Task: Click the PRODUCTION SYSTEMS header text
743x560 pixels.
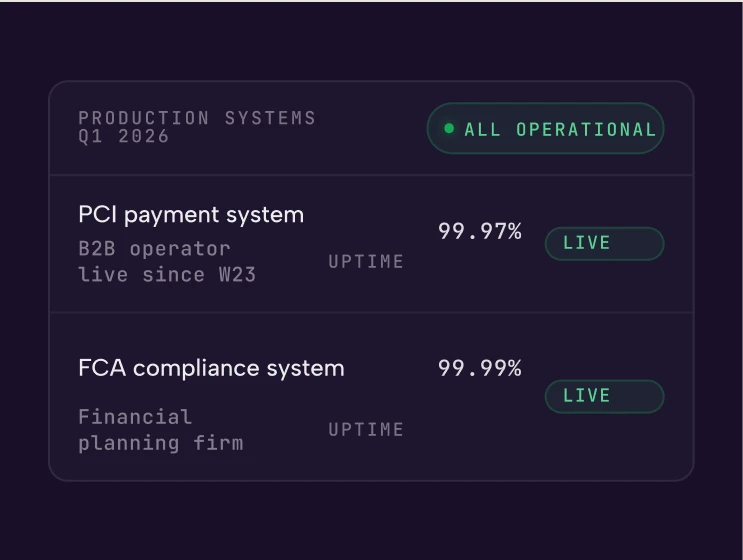Action: coord(197,118)
